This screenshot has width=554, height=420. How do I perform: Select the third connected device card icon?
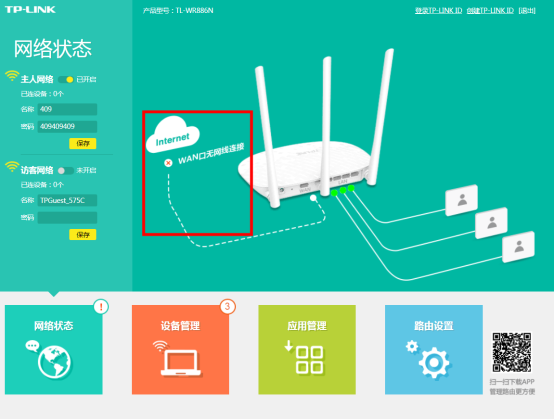pos(518,247)
